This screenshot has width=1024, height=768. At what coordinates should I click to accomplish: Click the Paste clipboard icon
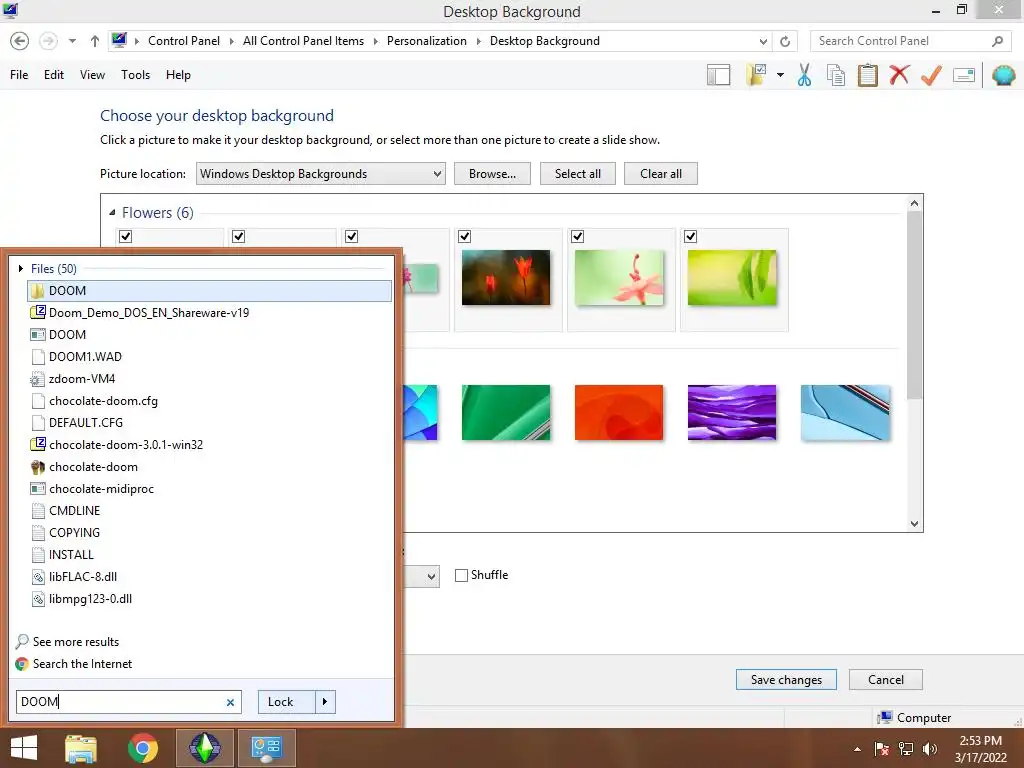click(867, 75)
